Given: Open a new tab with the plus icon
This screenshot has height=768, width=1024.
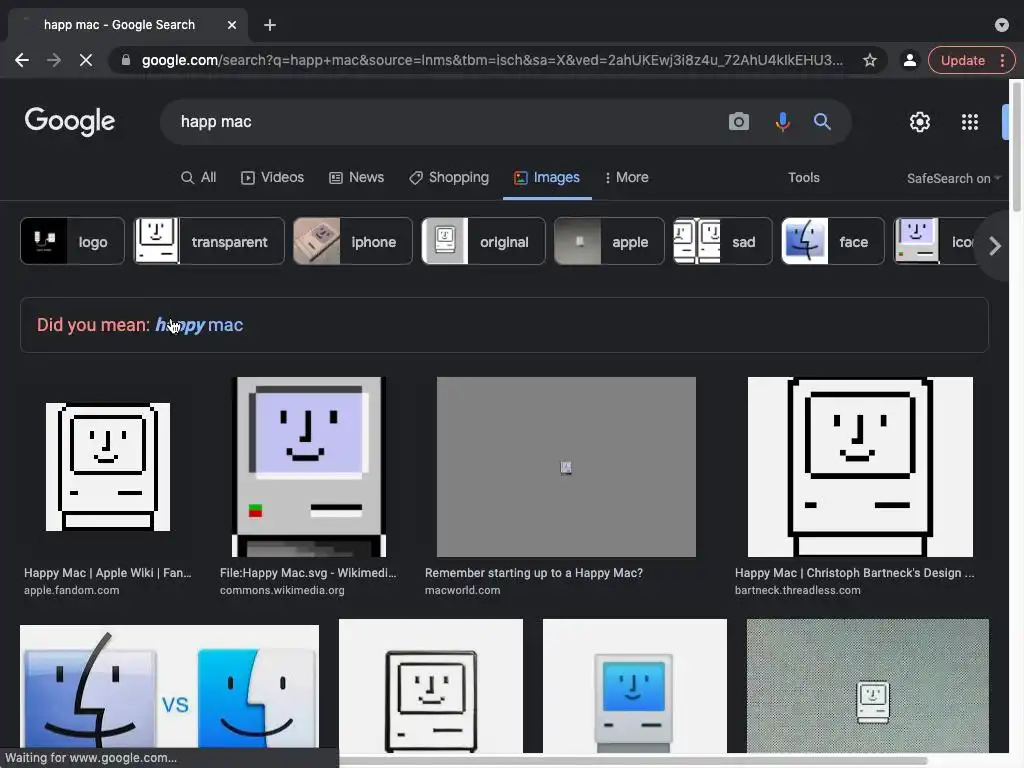Looking at the screenshot, I should 270,25.
